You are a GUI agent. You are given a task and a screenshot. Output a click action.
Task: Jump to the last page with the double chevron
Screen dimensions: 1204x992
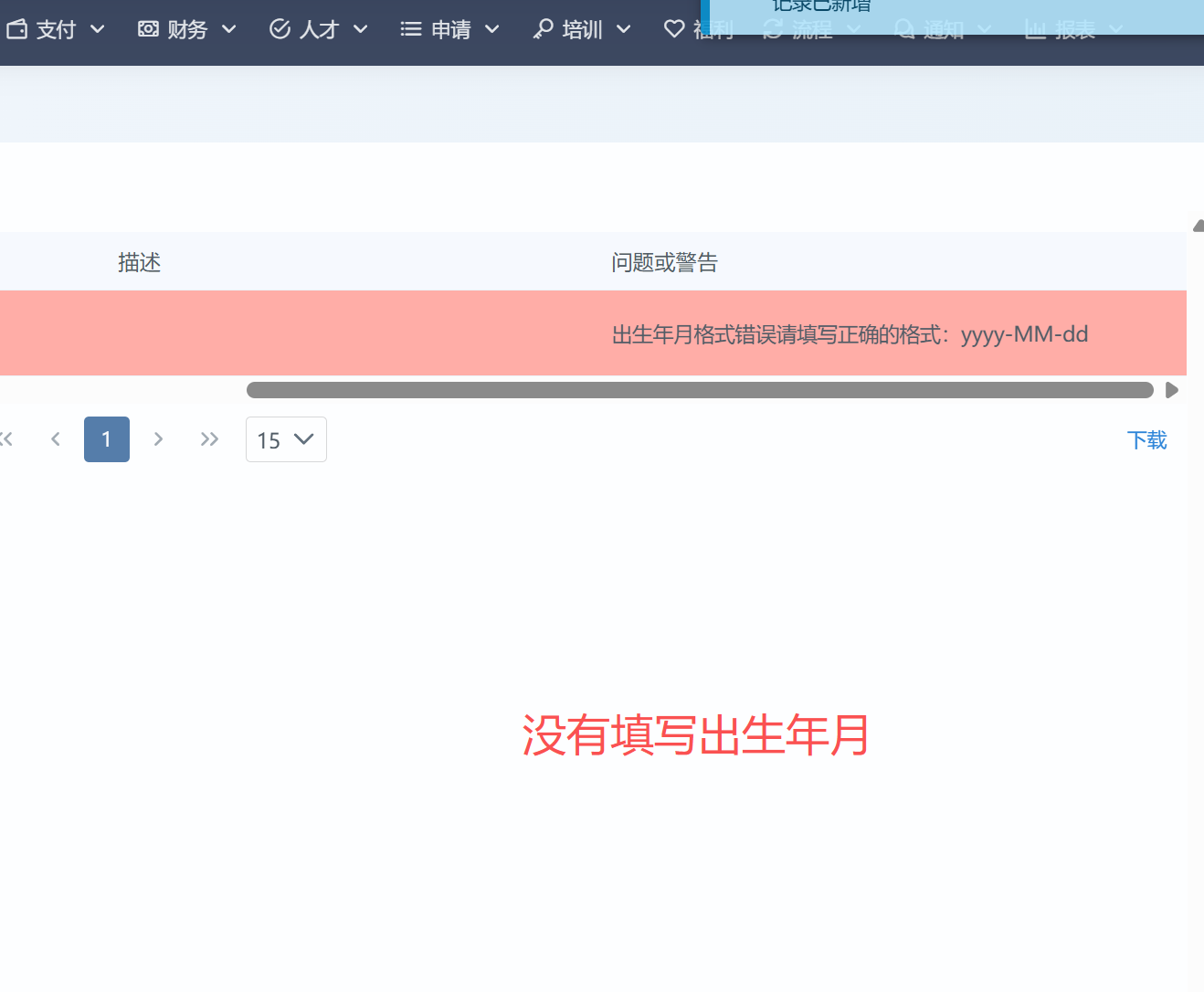[x=209, y=439]
